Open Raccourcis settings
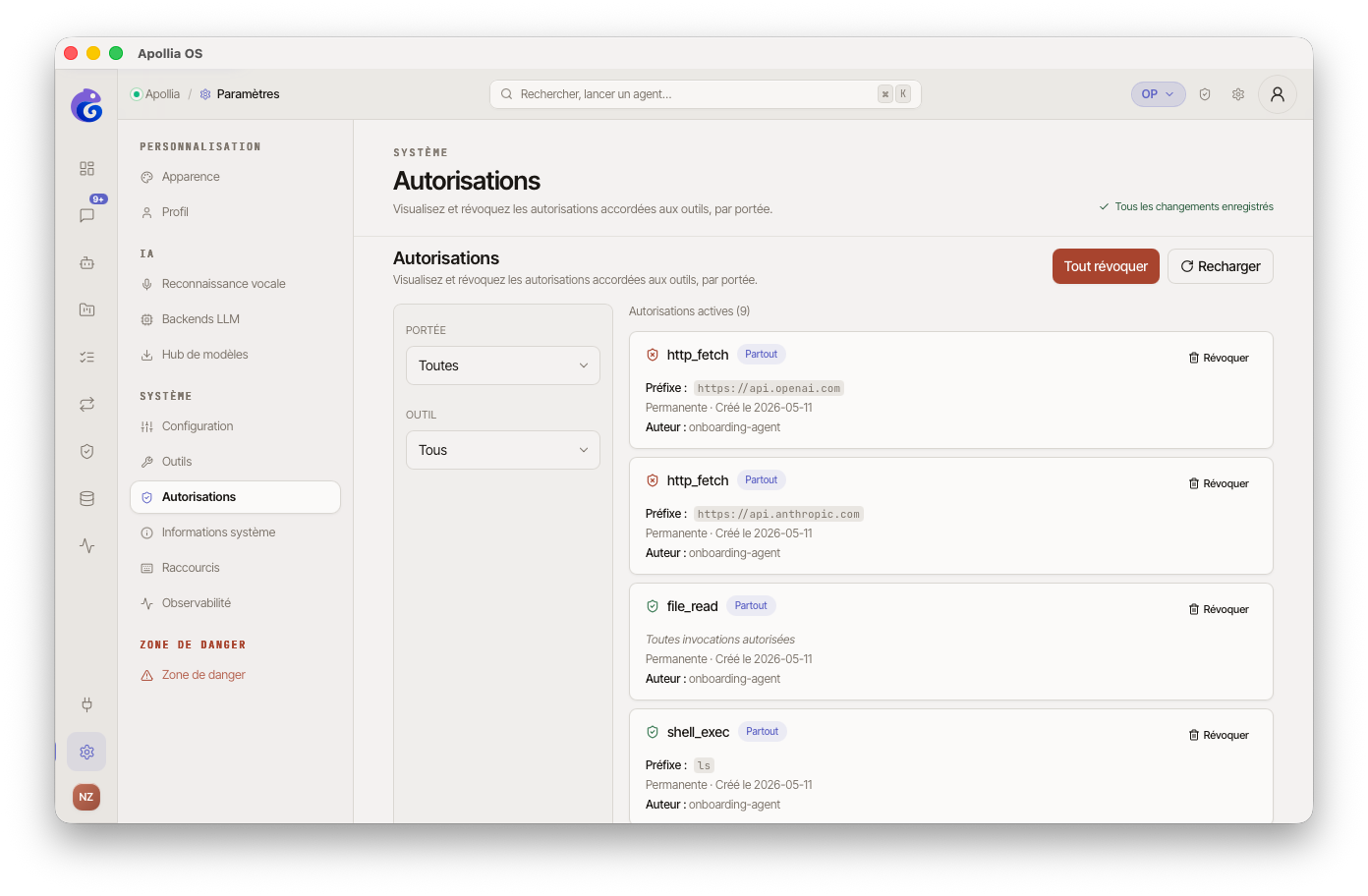Image resolution: width=1368 pixels, height=896 pixels. point(235,568)
